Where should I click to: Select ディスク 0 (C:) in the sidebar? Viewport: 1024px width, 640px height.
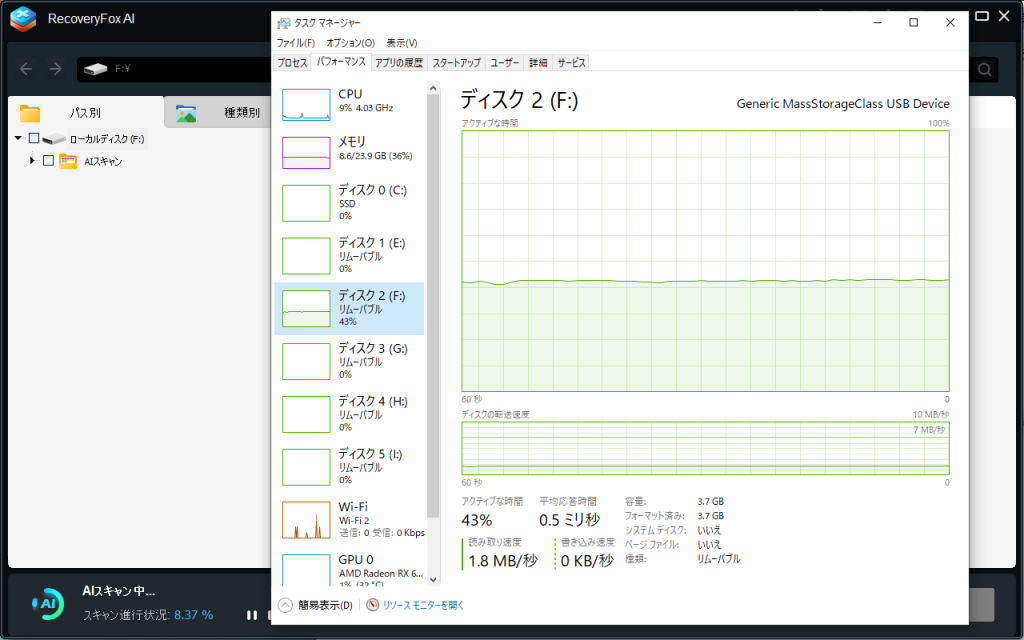350,202
